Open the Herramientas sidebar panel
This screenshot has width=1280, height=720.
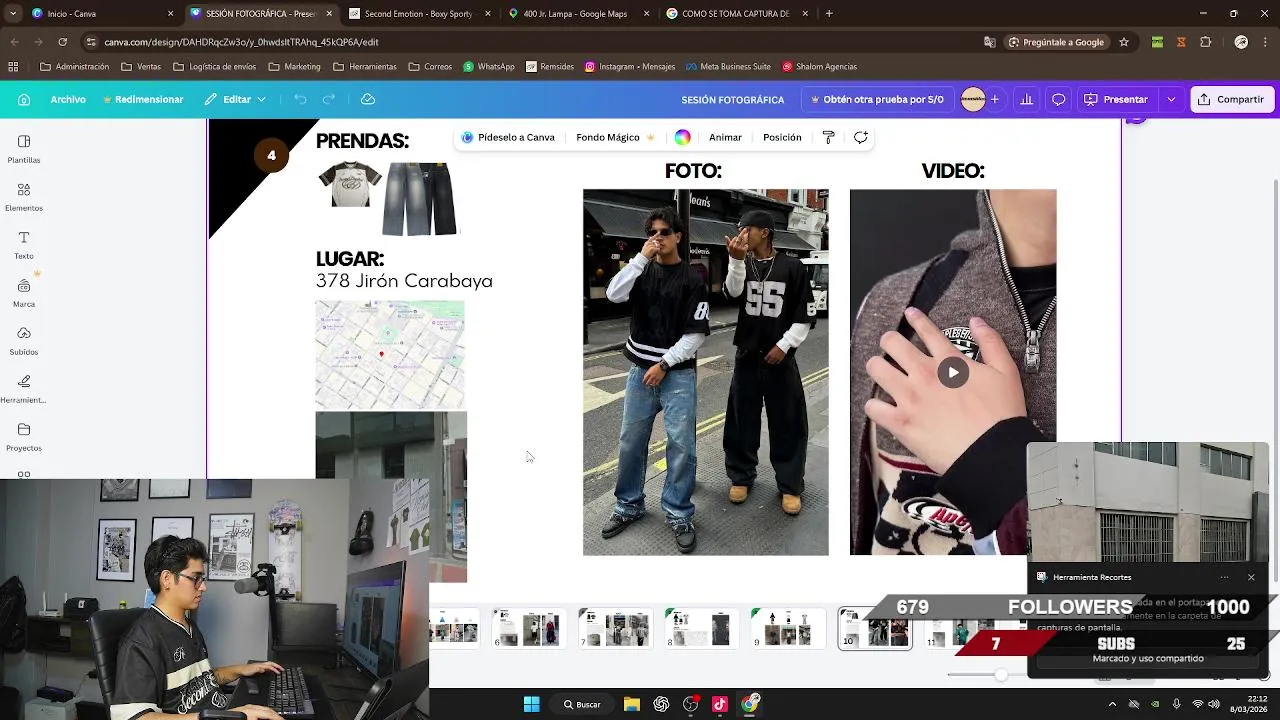click(24, 389)
